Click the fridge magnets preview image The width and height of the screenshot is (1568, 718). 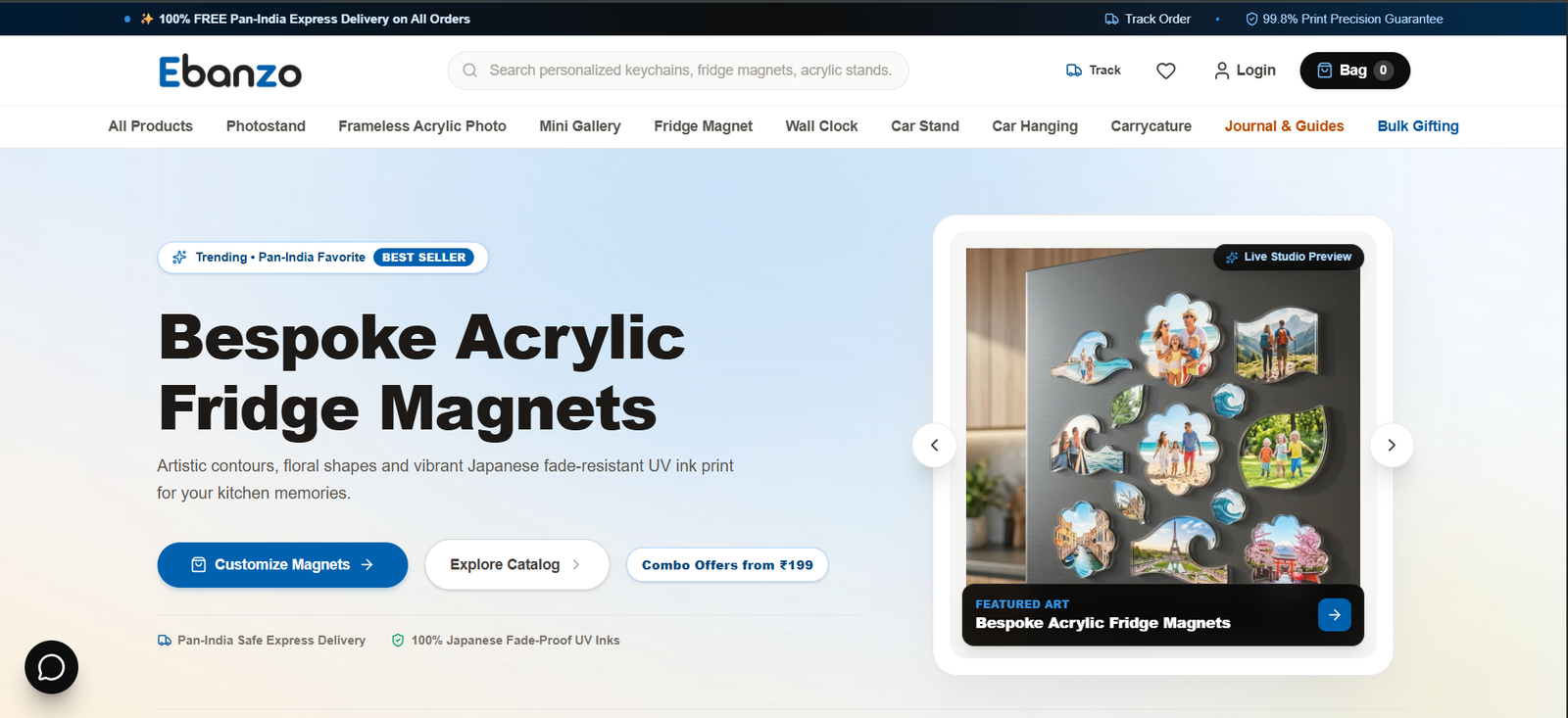click(x=1163, y=416)
